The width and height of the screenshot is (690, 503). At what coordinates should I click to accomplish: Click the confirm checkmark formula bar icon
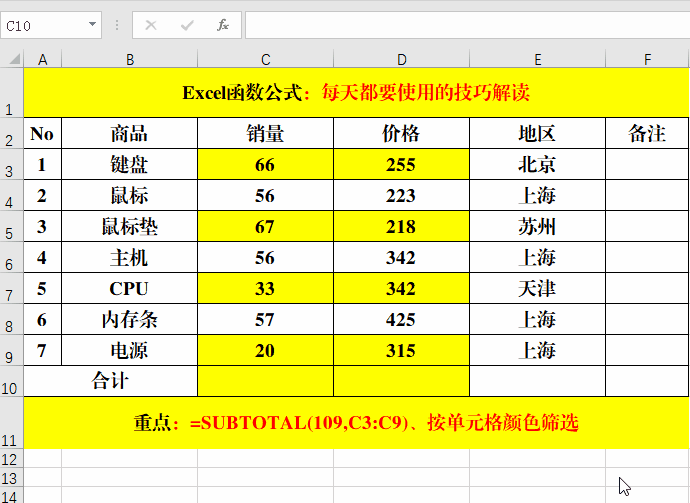click(x=187, y=26)
